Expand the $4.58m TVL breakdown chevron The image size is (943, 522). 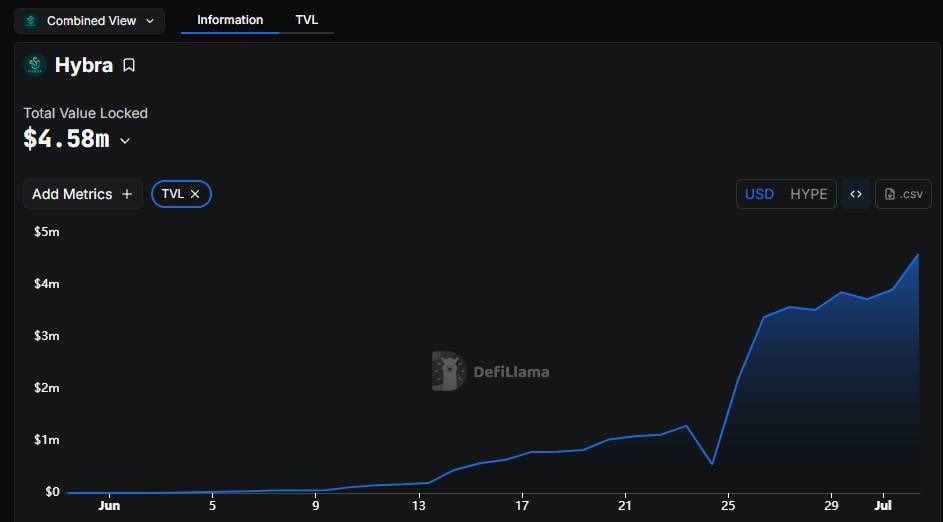[x=124, y=141]
